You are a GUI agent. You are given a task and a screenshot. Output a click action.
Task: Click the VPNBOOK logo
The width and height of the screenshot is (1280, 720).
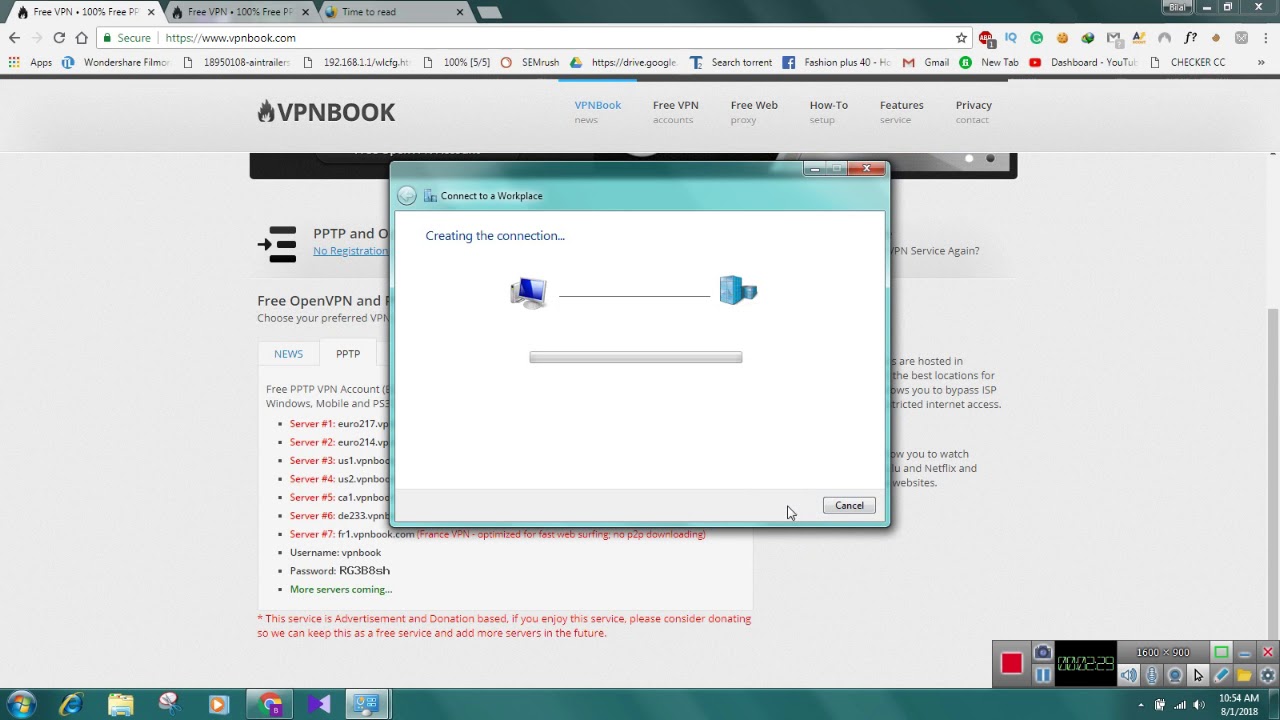point(326,112)
